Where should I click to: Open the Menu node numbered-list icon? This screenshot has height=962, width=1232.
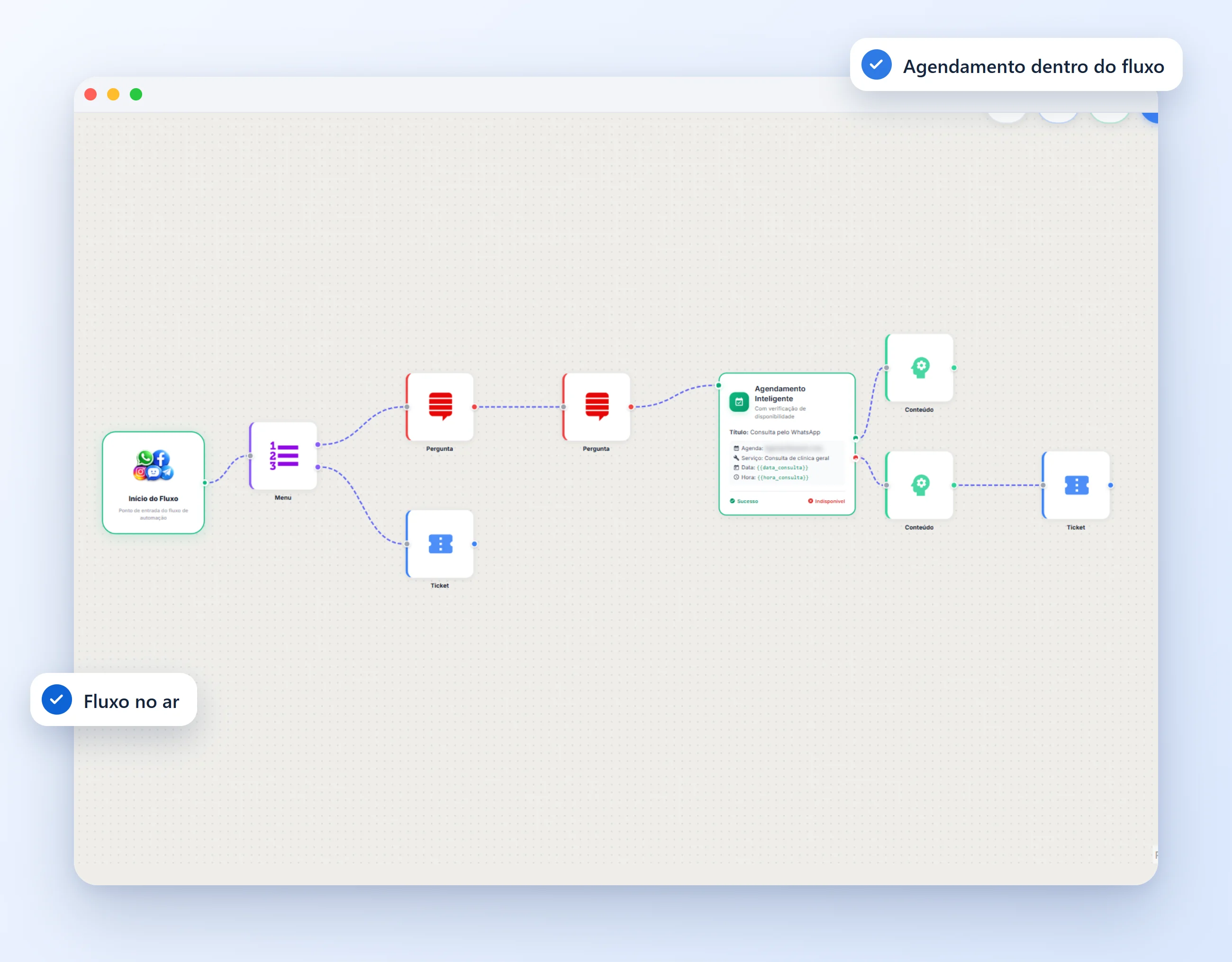pos(284,456)
